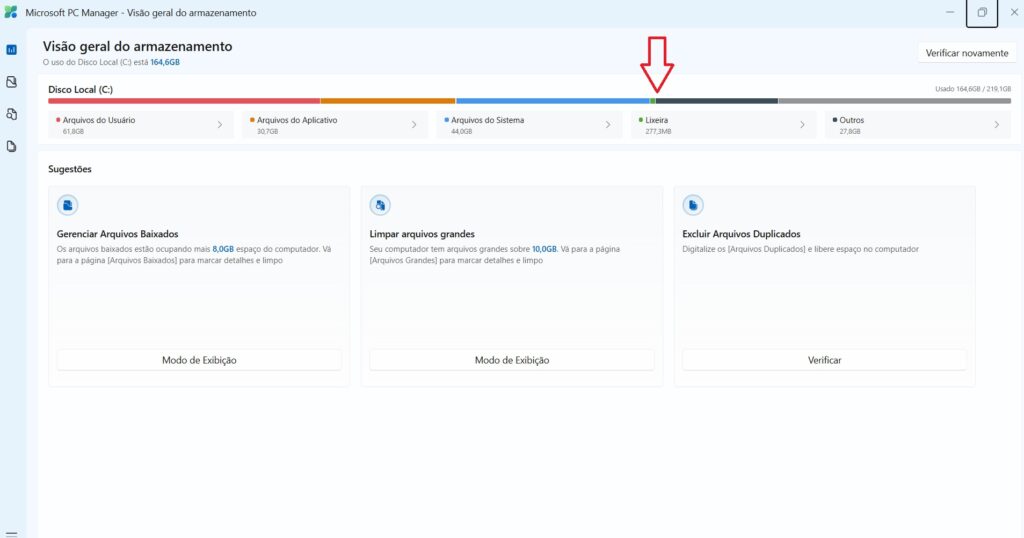Expand the Arquivos do Aplicativo chevron
This screenshot has width=1024, height=538.
414,125
